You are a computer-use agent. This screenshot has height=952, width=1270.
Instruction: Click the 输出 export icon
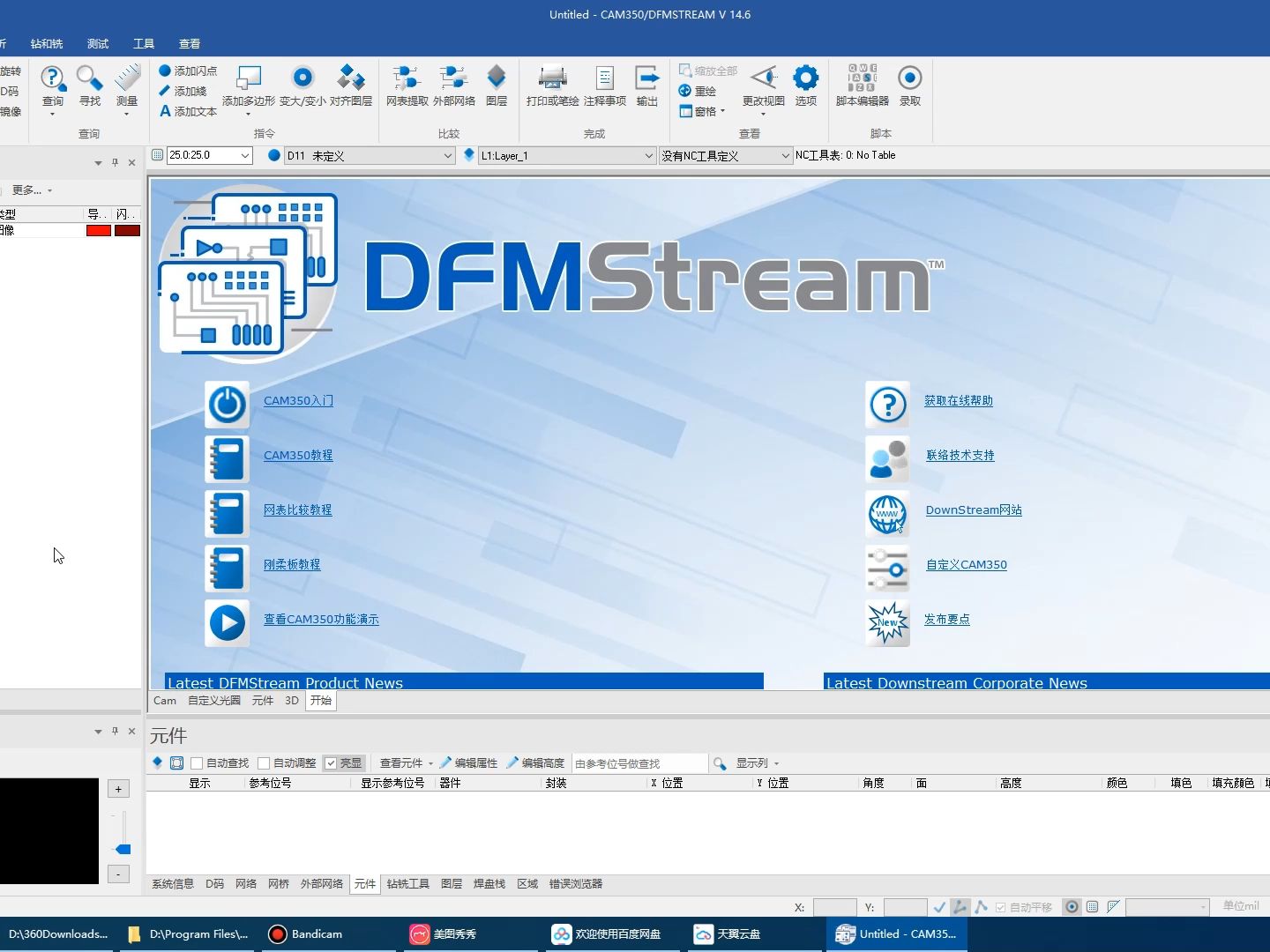point(647,78)
